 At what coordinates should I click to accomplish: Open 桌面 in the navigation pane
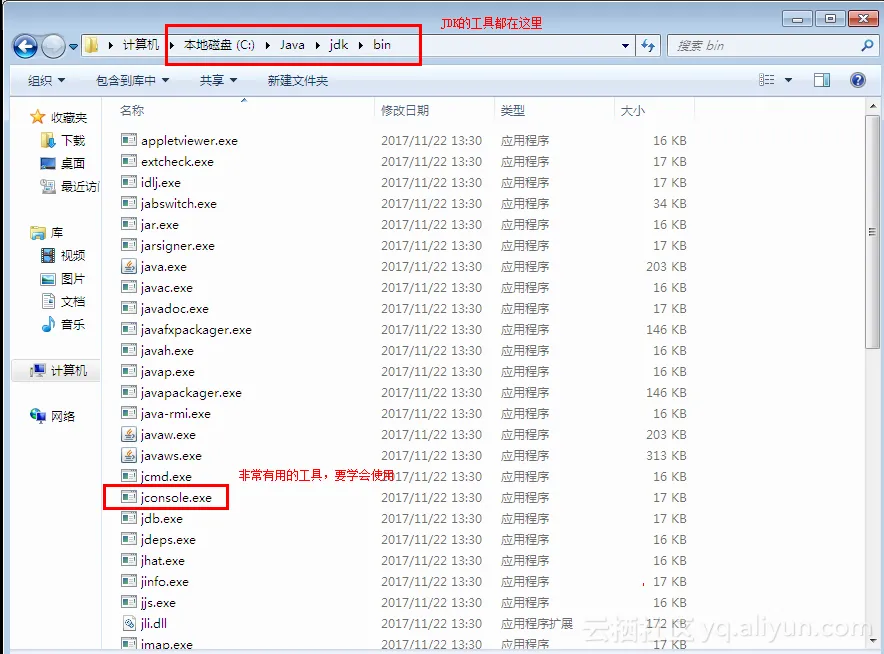(63, 164)
